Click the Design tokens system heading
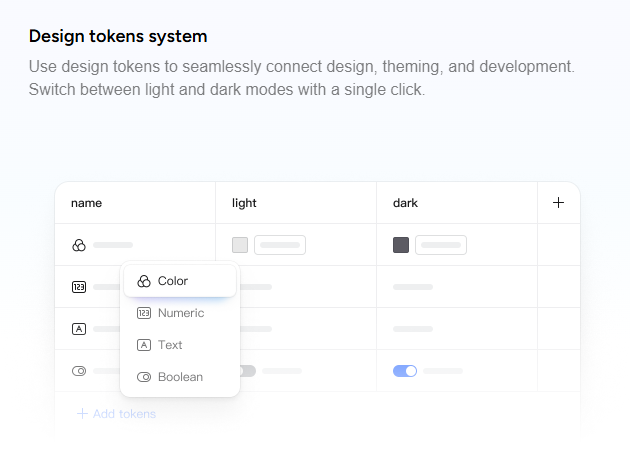Screen dimensions: 630x476 [x=118, y=36]
